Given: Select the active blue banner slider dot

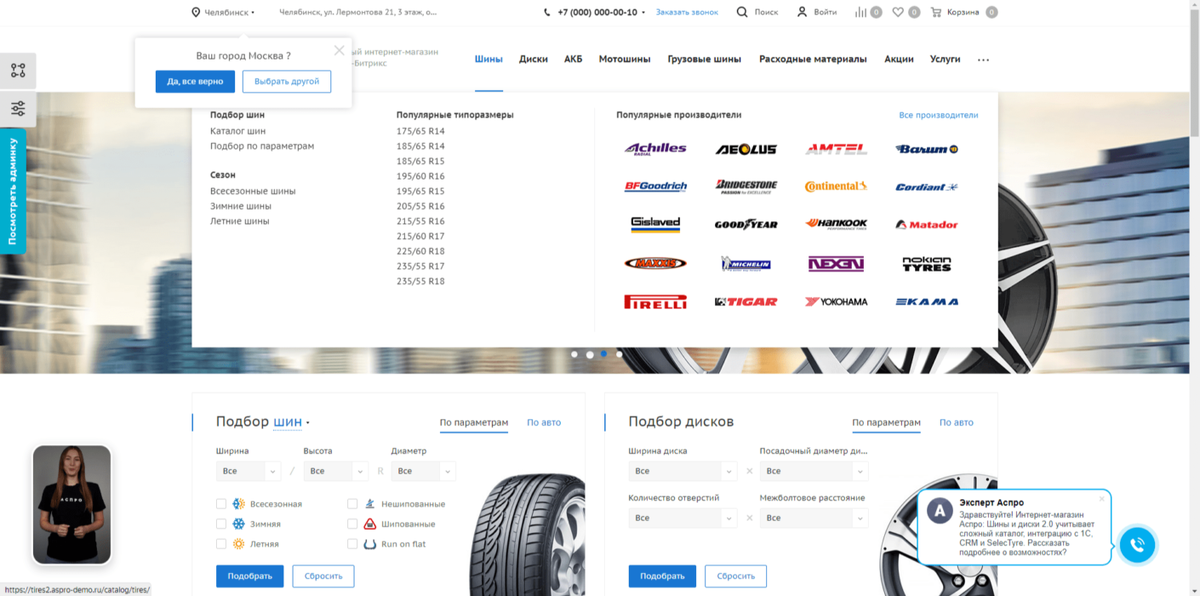Looking at the screenshot, I should [x=604, y=354].
